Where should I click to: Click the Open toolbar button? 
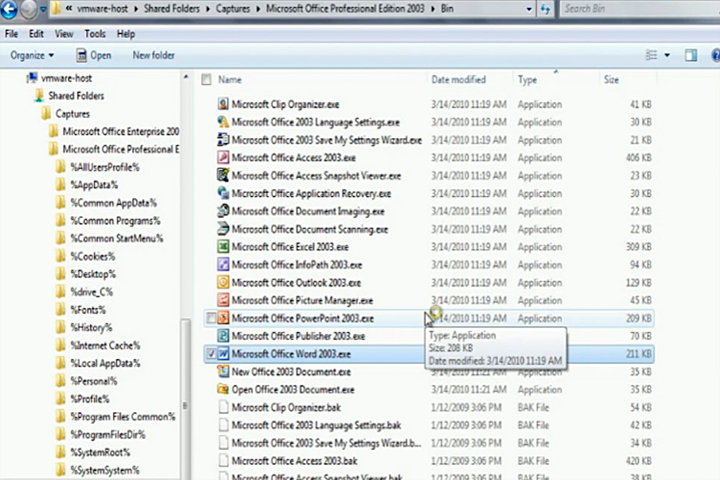[94, 55]
